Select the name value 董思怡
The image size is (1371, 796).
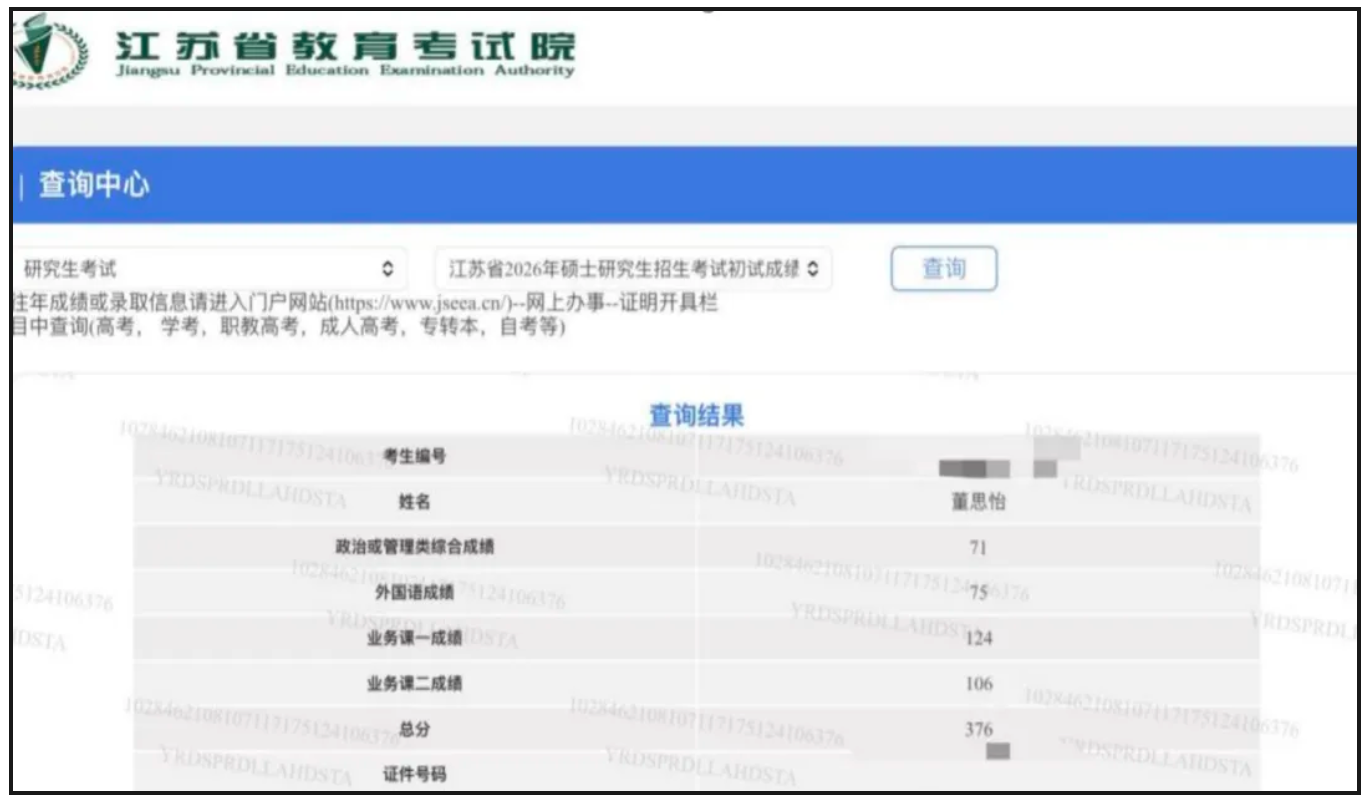[978, 502]
